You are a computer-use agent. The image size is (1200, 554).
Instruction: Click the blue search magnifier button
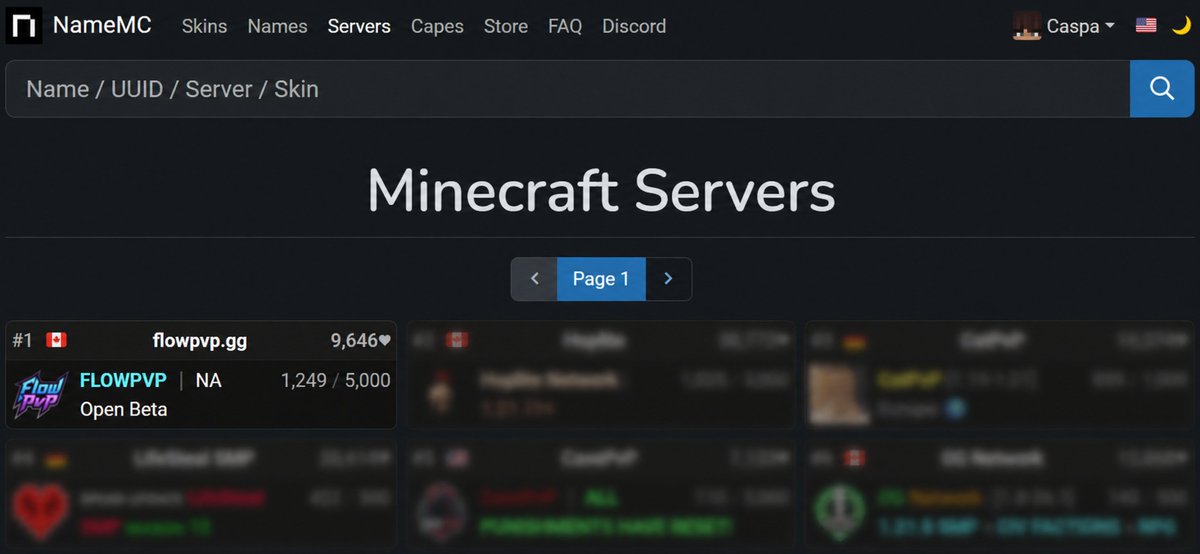click(x=1162, y=89)
